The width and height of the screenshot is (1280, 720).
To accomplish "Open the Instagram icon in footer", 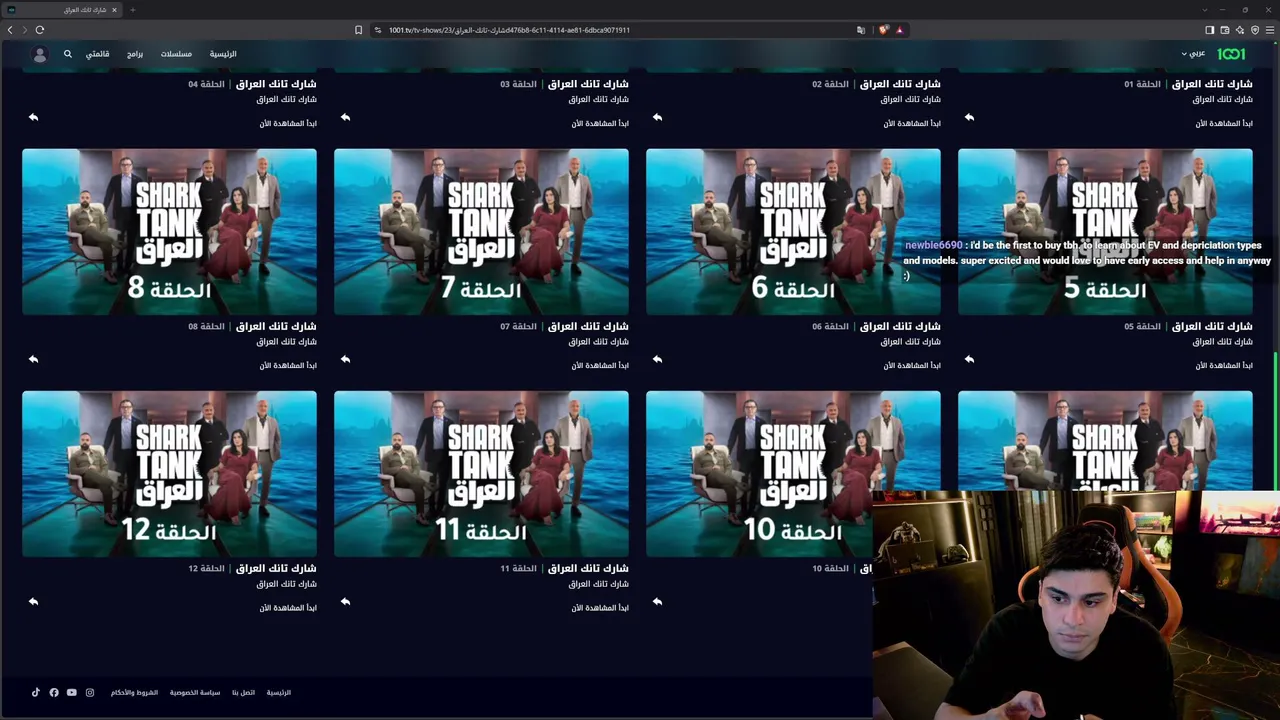I will coord(90,692).
